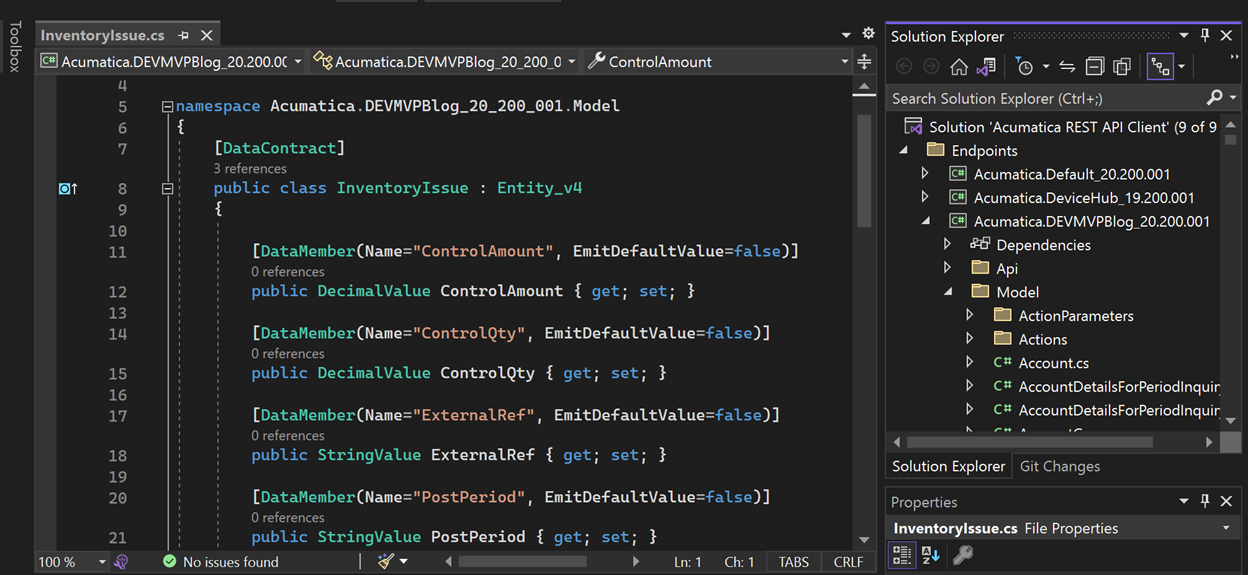This screenshot has width=1248, height=575.
Task: Expand the Api folder
Action: tap(947, 268)
